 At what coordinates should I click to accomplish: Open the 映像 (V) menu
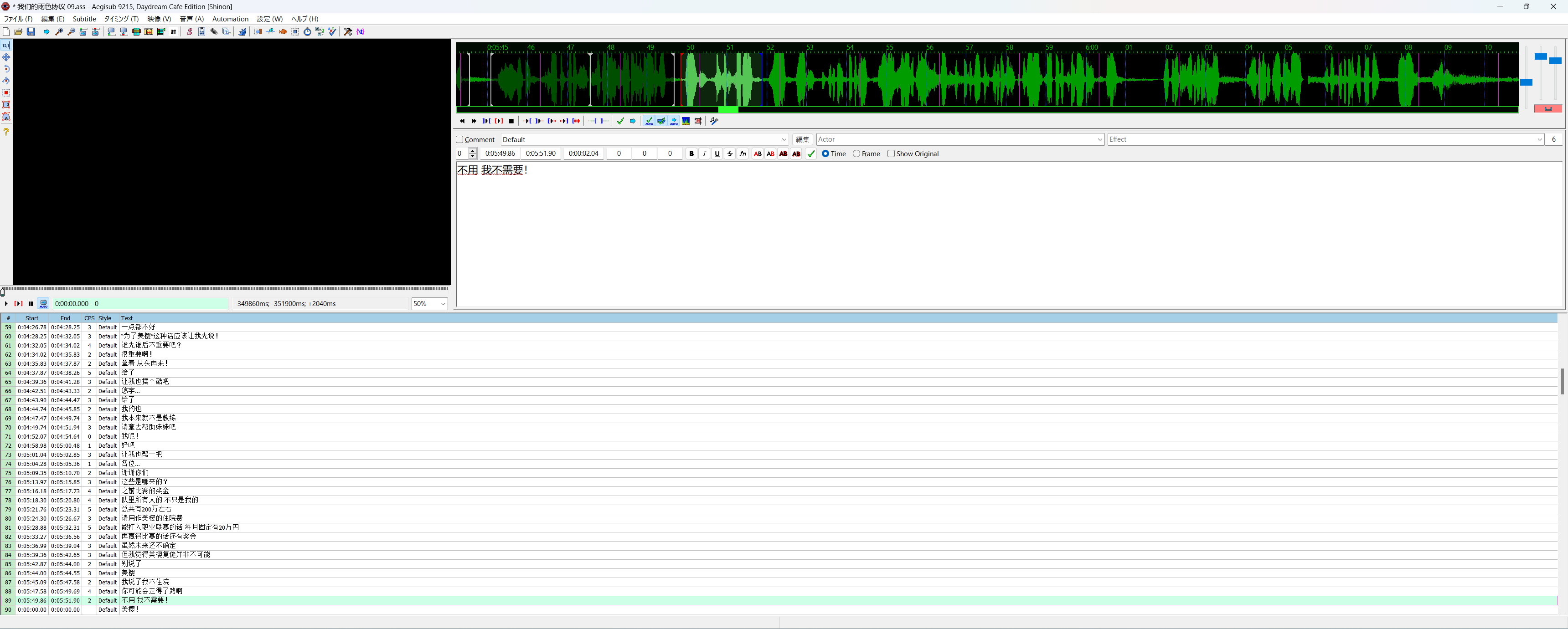tap(159, 19)
